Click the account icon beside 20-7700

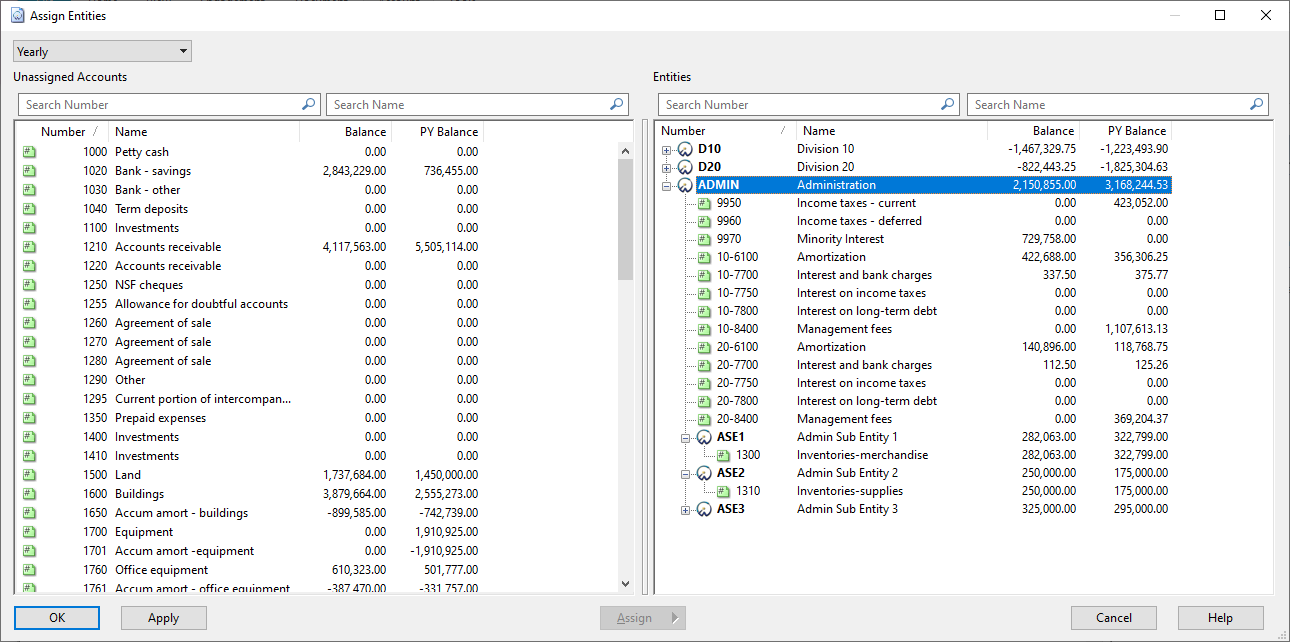704,365
